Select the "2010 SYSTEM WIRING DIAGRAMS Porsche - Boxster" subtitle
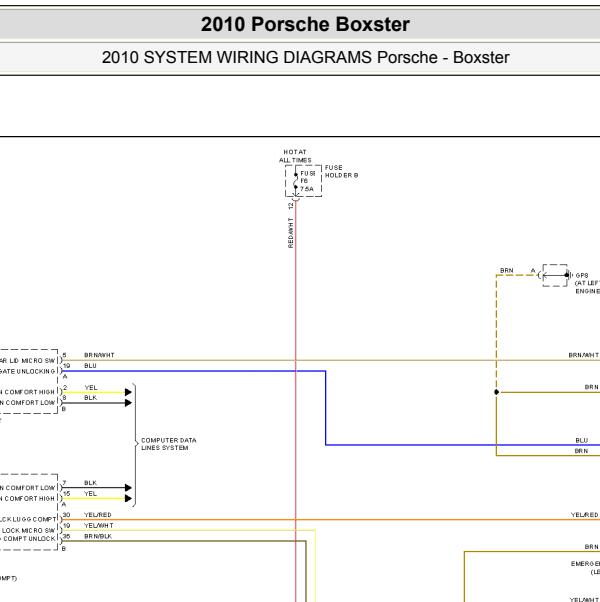600x602 pixels. [306, 58]
